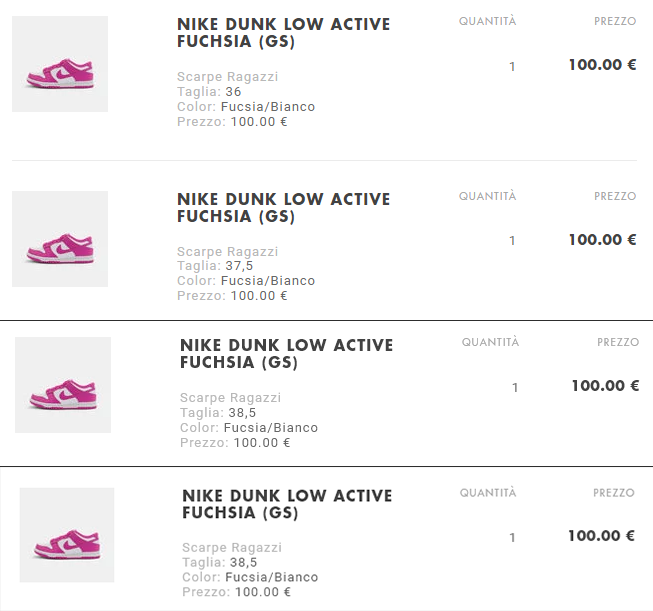
Task: Click the Taglia: 36 size text
Action: coord(209,92)
